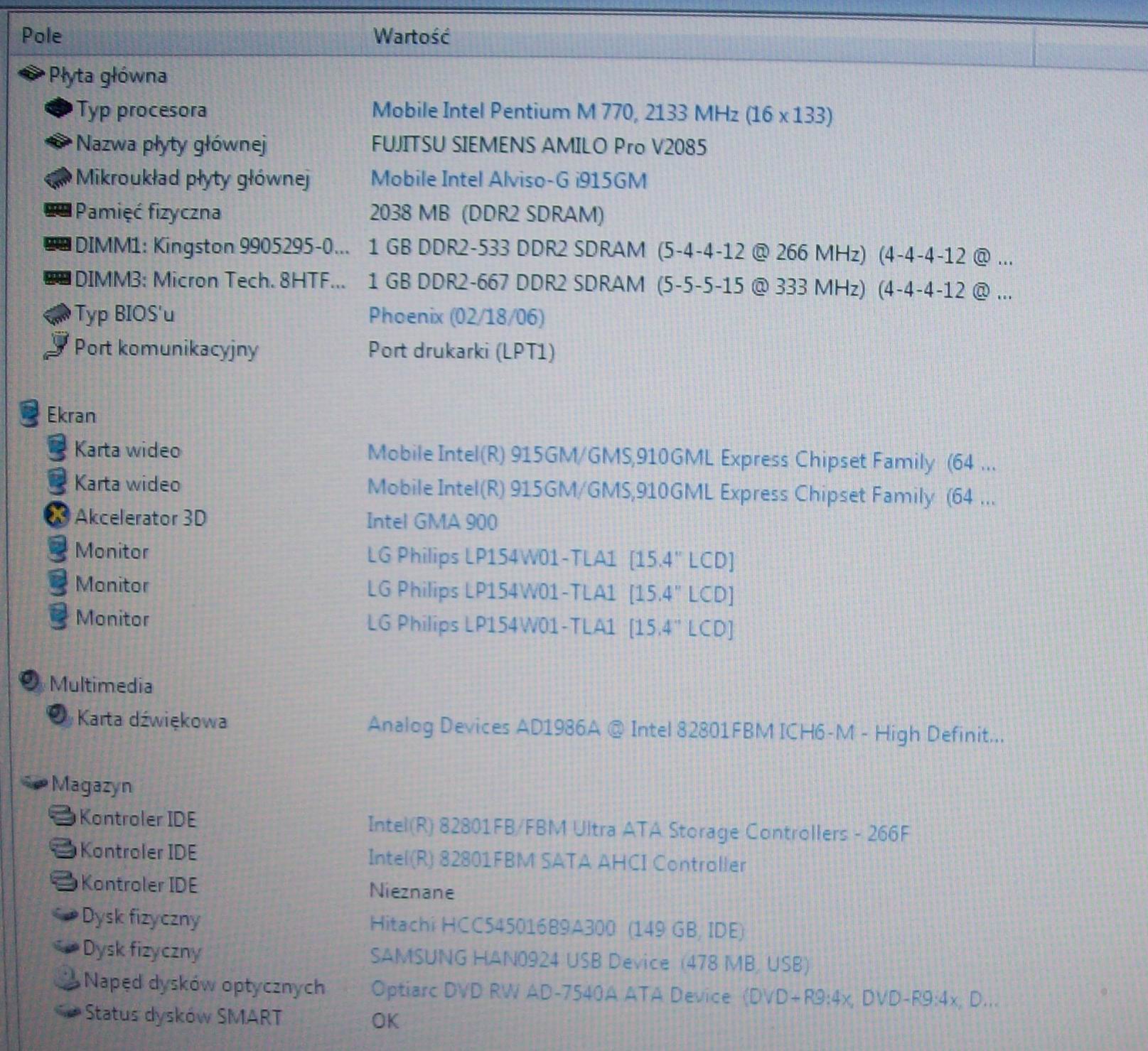The height and width of the screenshot is (1051, 1148).
Task: Select the Port komunikacyjny field label
Action: click(x=166, y=348)
